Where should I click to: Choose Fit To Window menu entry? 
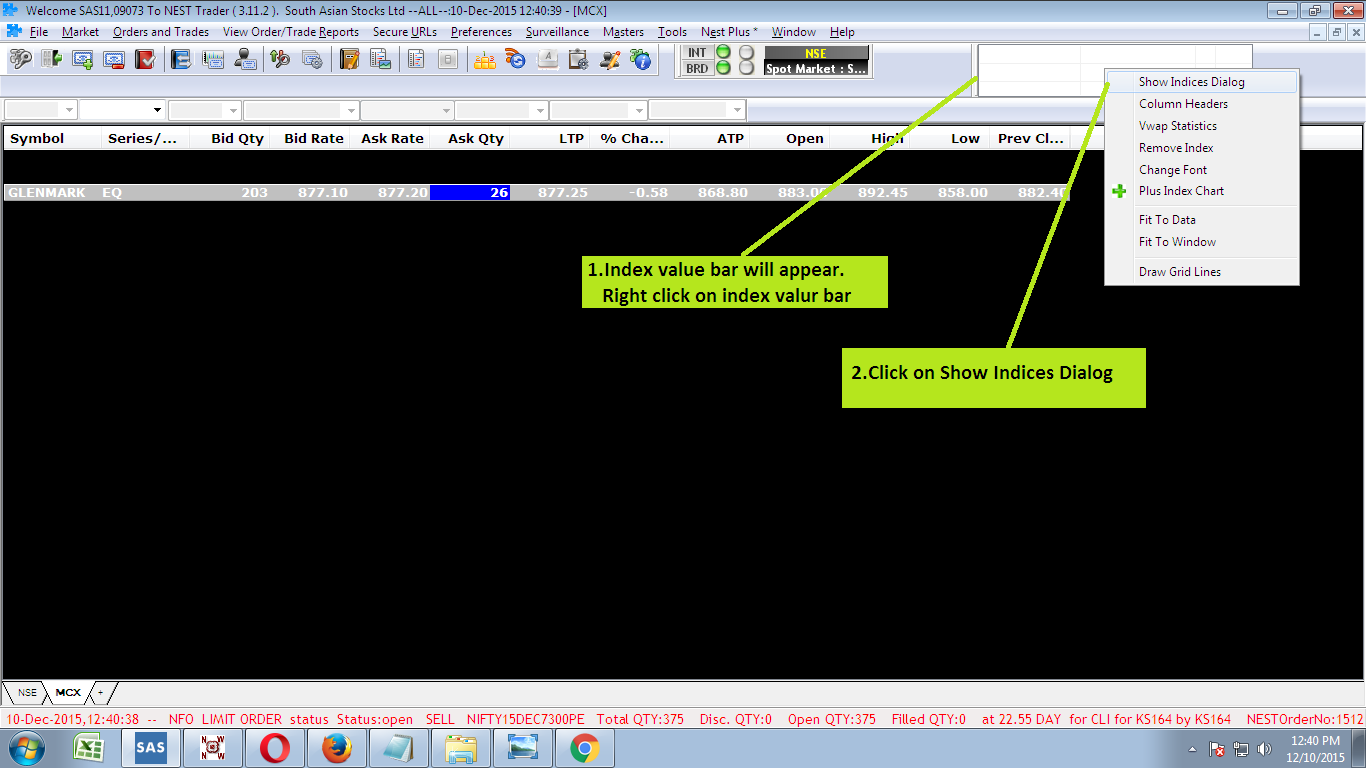(x=1201, y=242)
